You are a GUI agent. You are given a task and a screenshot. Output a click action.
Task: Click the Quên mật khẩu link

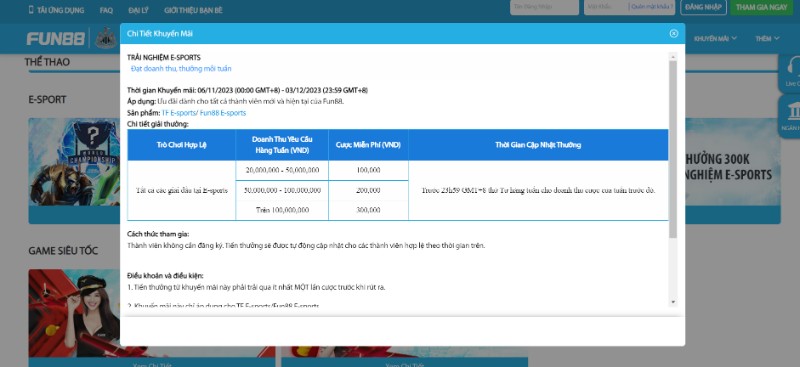pyautogui.click(x=652, y=7)
